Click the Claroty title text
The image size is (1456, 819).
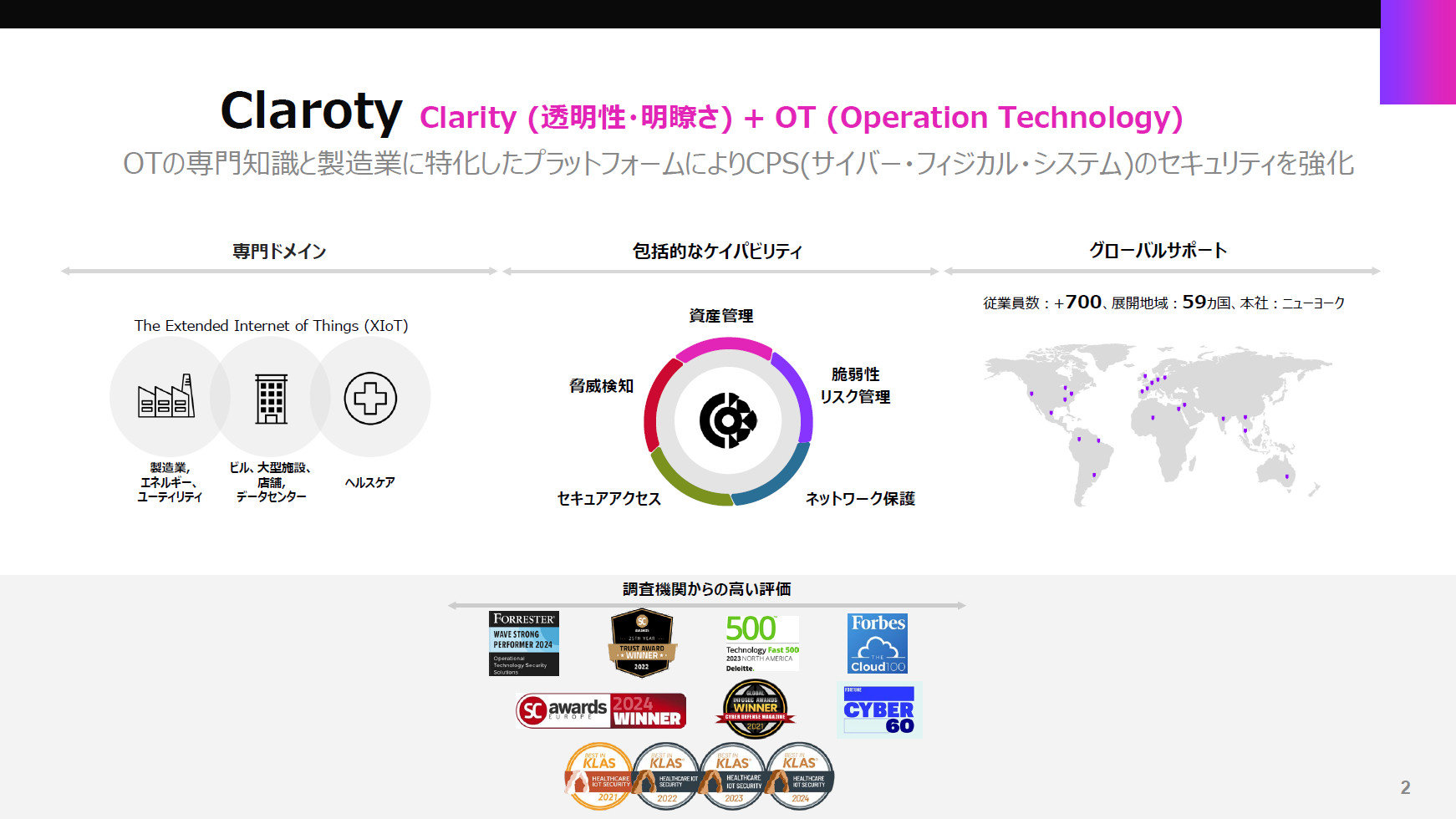click(x=311, y=111)
